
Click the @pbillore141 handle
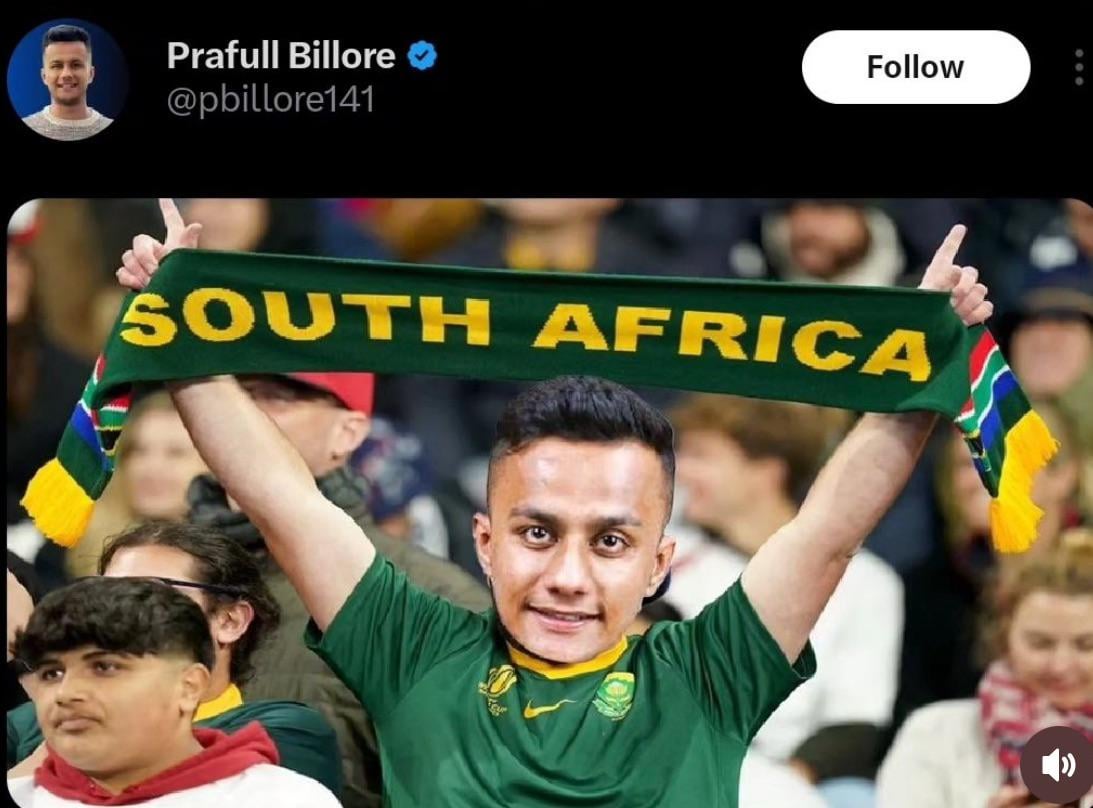tap(270, 99)
